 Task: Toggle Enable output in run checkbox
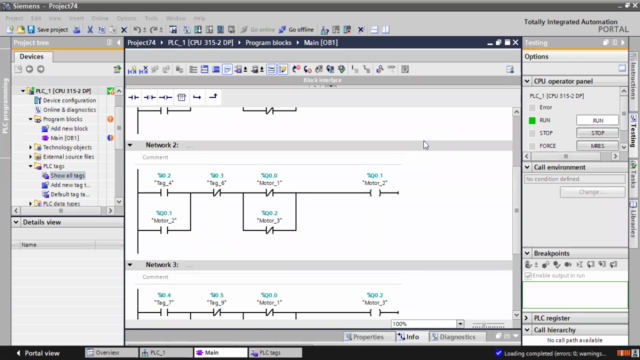tap(528, 276)
